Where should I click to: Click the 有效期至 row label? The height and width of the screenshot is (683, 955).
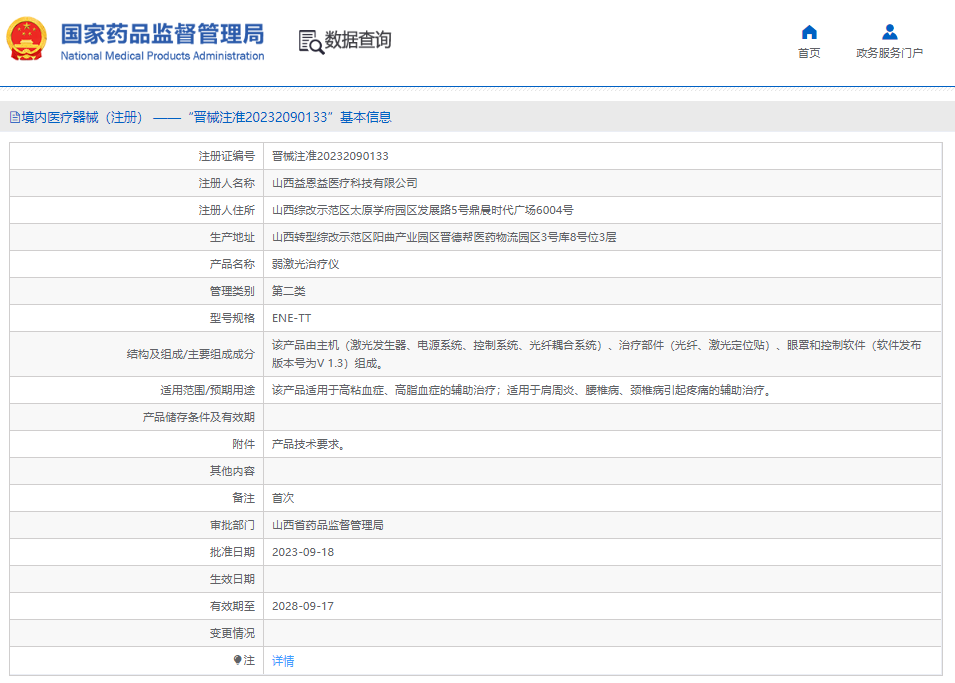[232, 606]
